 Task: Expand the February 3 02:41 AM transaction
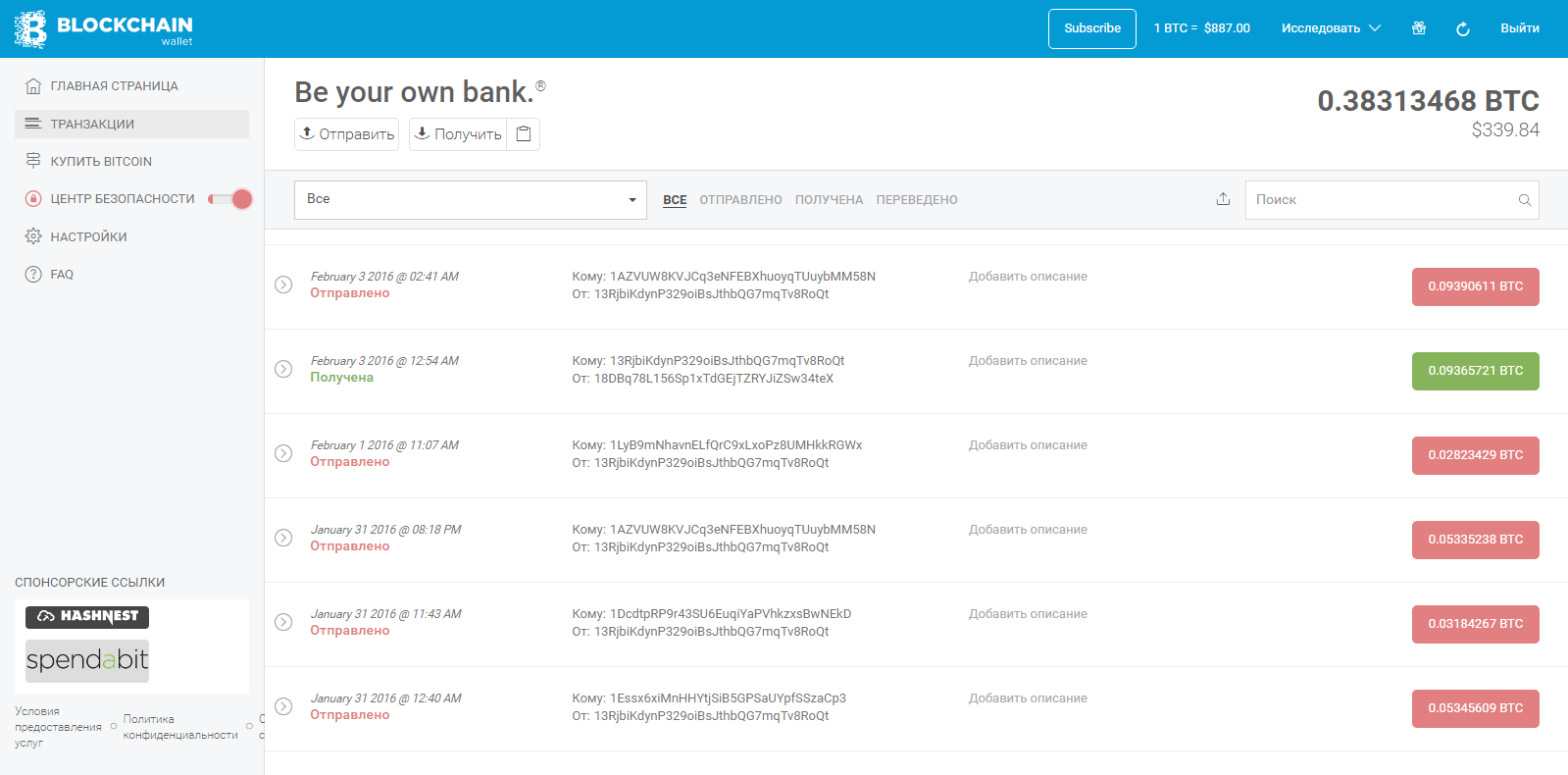[x=283, y=284]
